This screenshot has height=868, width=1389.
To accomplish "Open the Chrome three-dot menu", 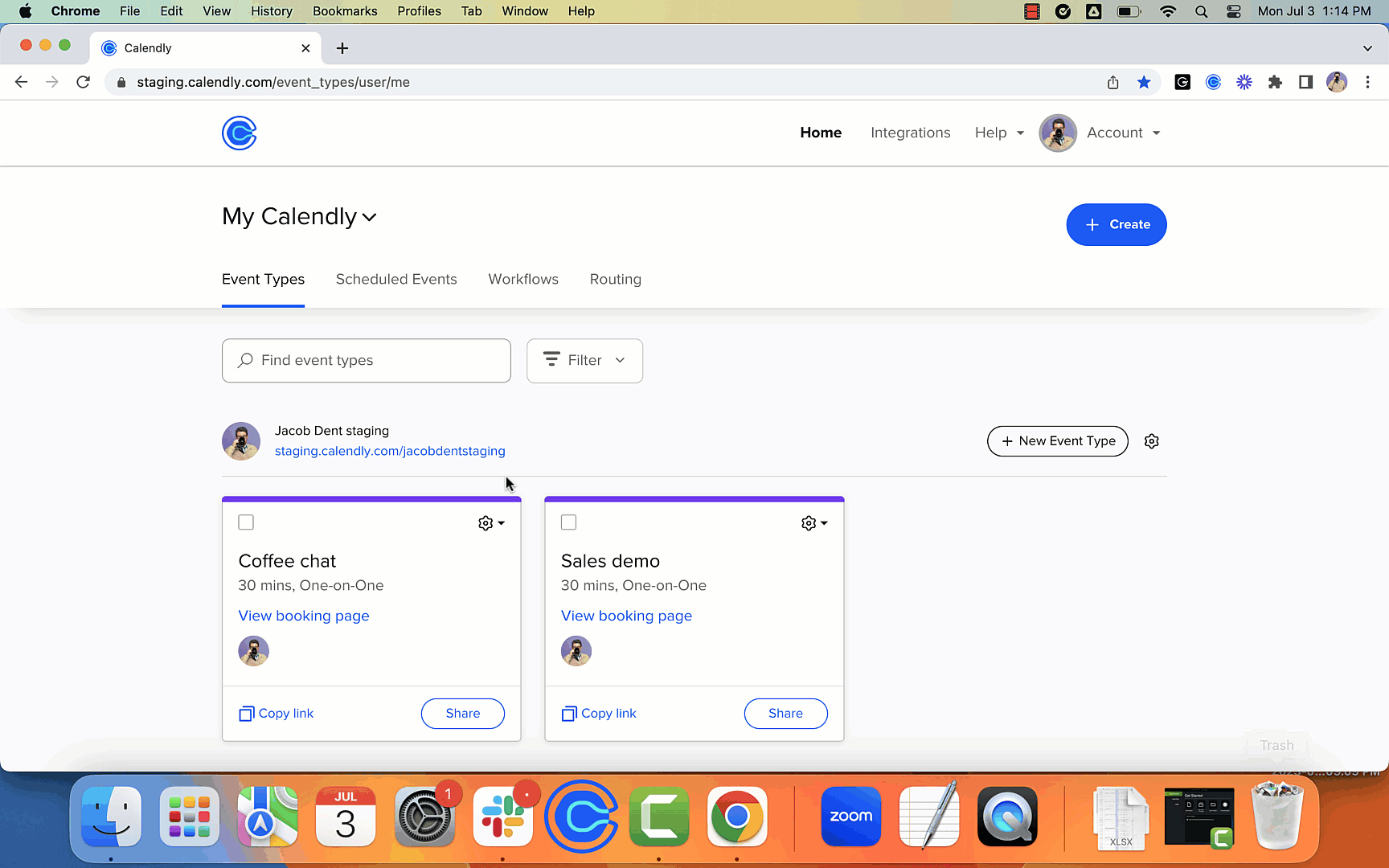I will click(1367, 82).
